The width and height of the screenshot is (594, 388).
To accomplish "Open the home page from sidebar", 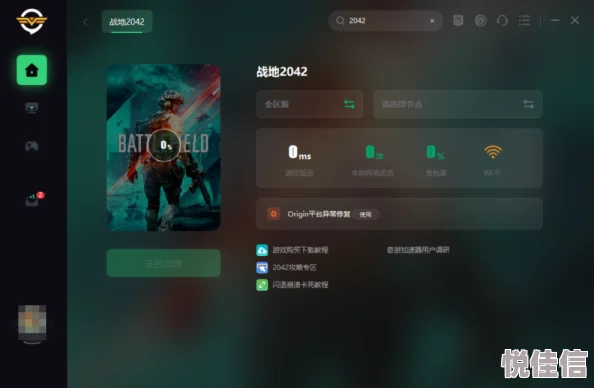I will (x=32, y=70).
